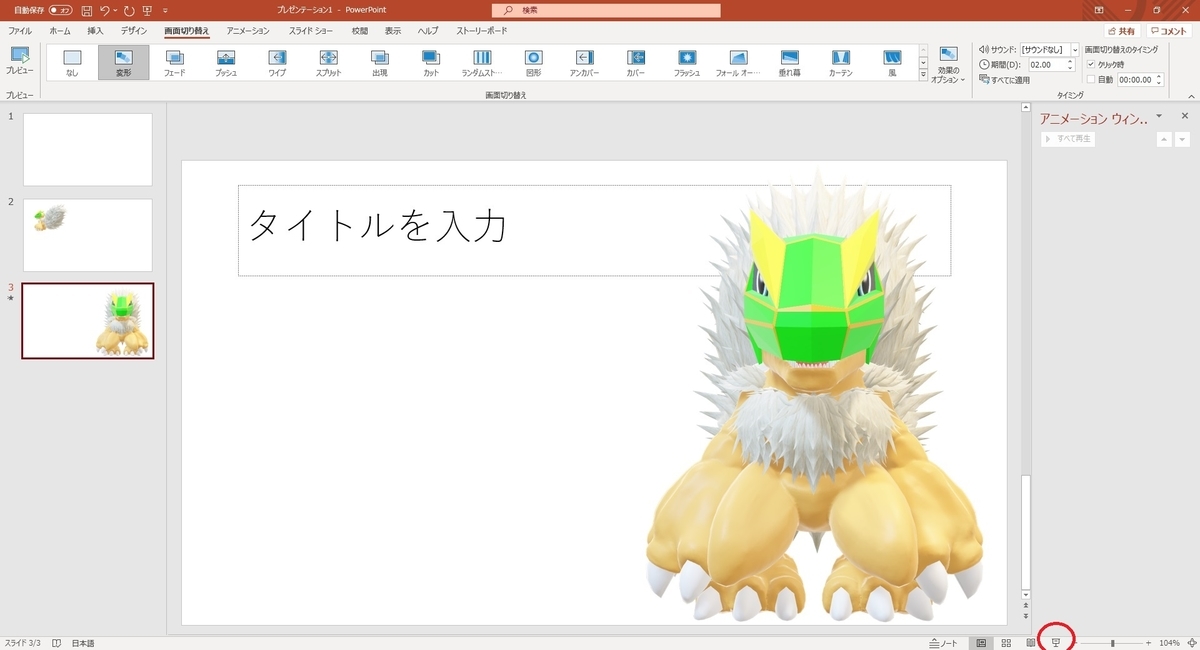Screen dimensions: 1200x650
Task: Apply the 図形 (Shape) transition
Action: (534, 62)
